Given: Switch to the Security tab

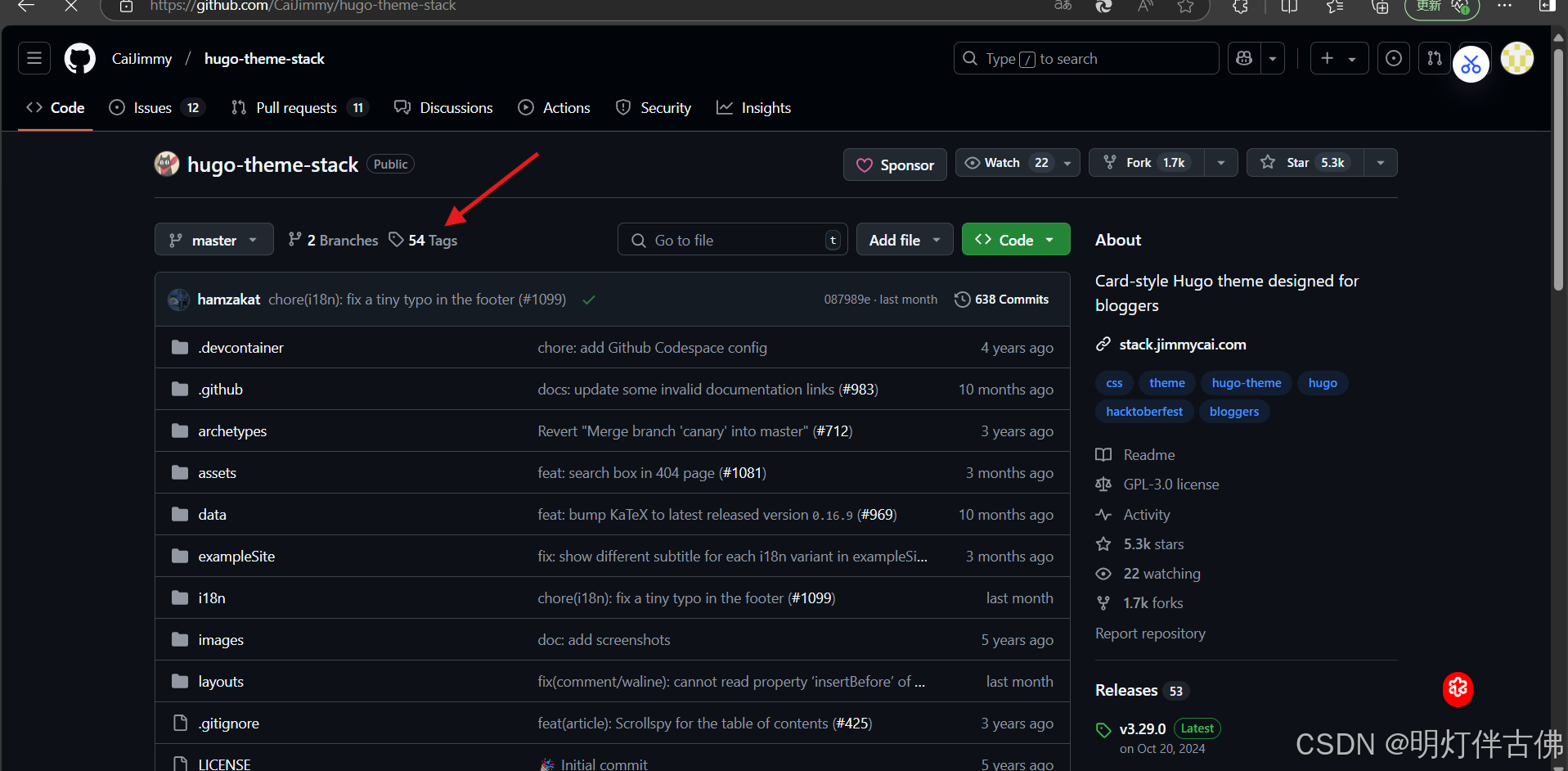Looking at the screenshot, I should (x=654, y=108).
